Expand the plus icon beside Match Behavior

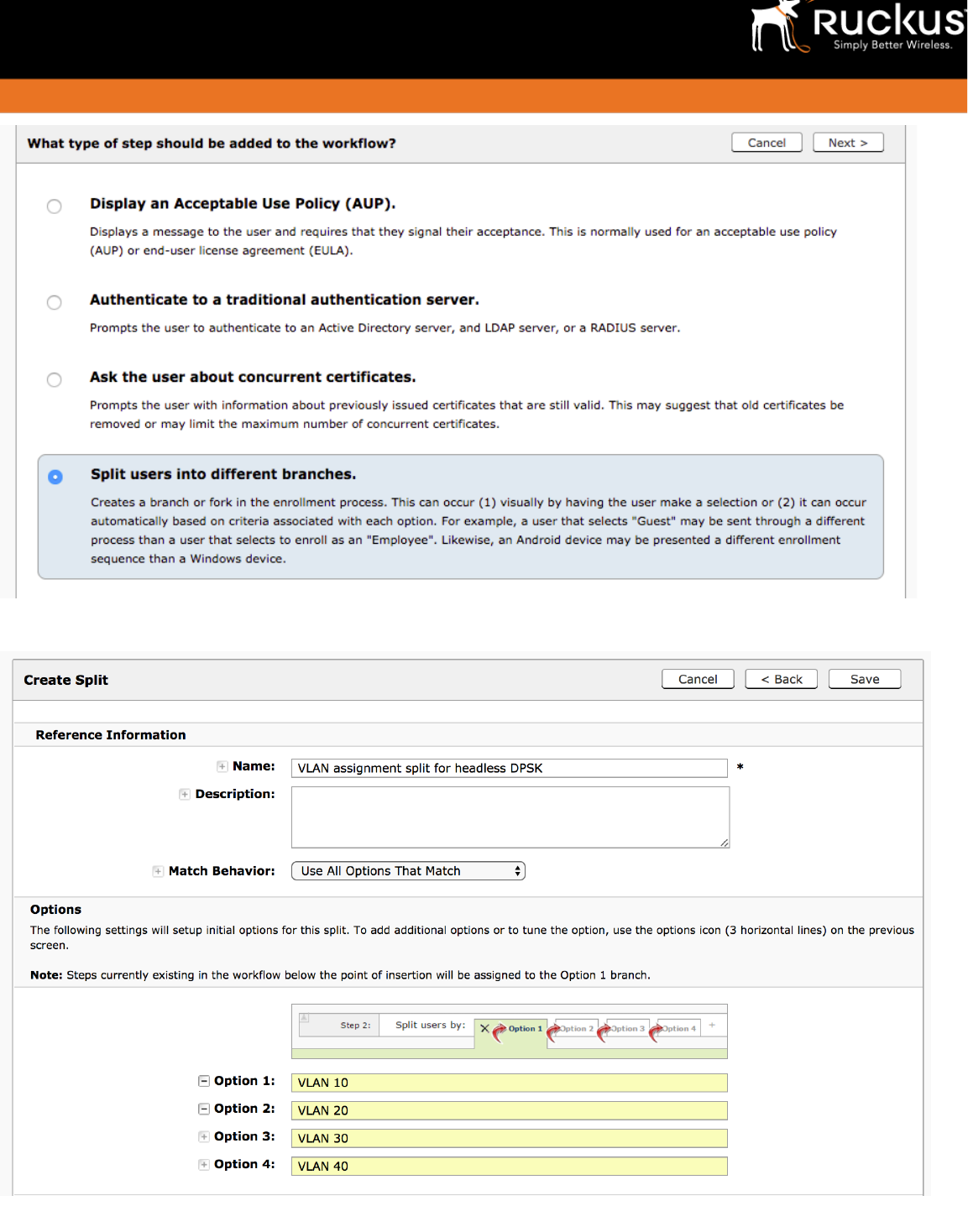click(x=158, y=871)
